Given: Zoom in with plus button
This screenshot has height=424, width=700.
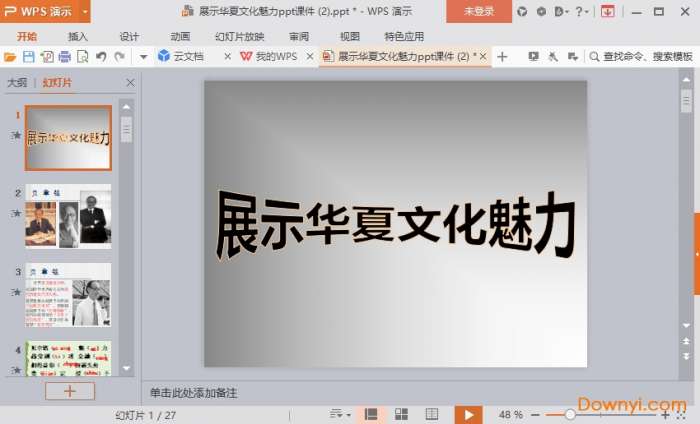Looking at the screenshot, I should click(665, 415).
